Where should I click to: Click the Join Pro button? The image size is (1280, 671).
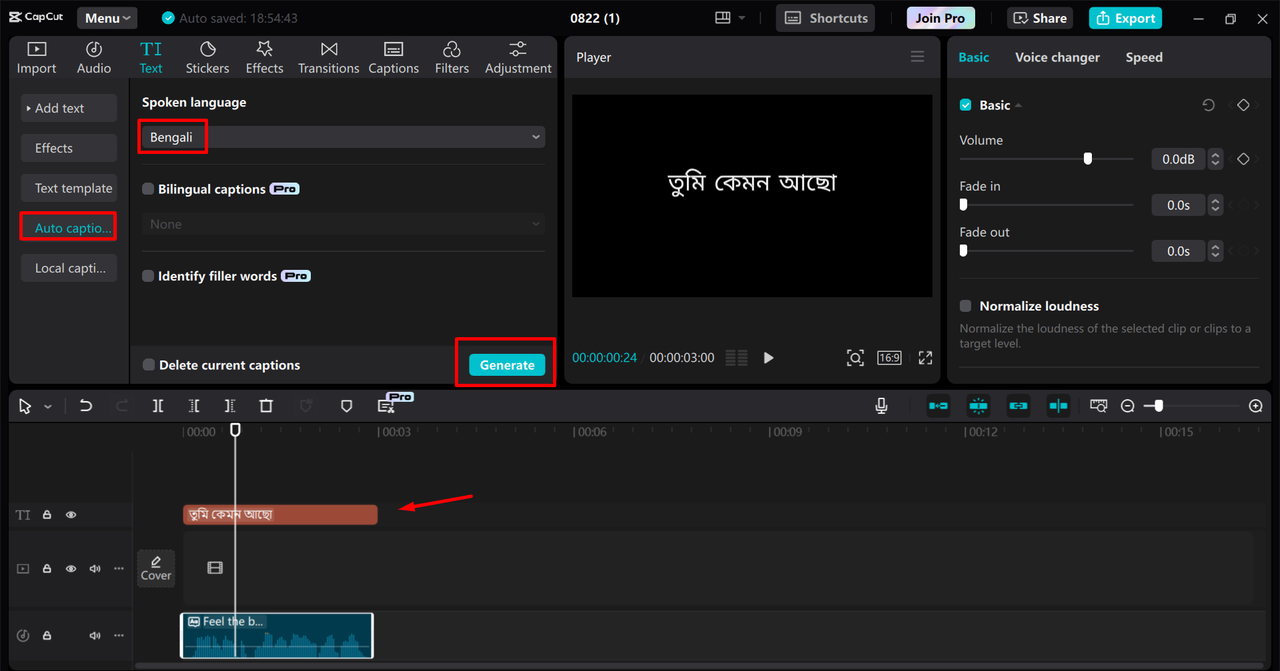coord(941,18)
